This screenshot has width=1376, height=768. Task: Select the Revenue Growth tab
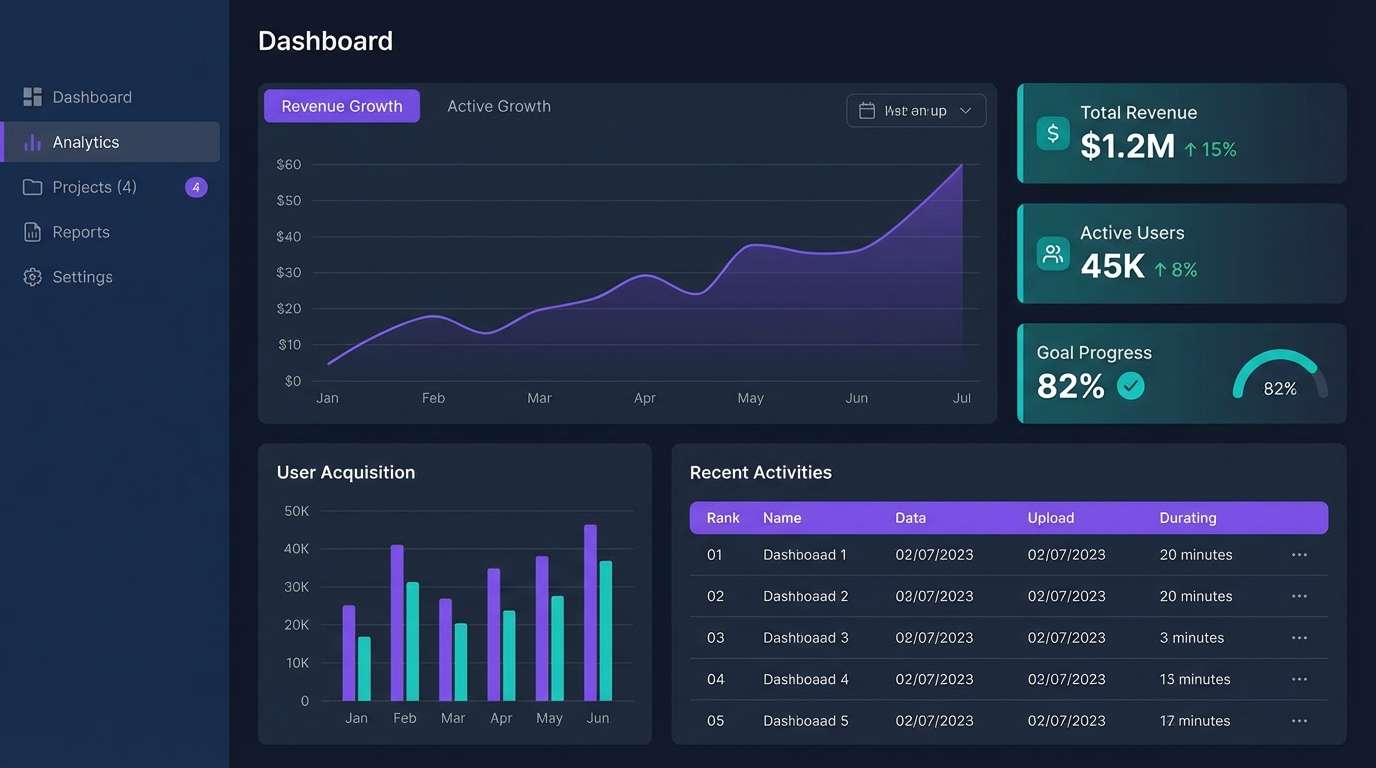tap(341, 105)
